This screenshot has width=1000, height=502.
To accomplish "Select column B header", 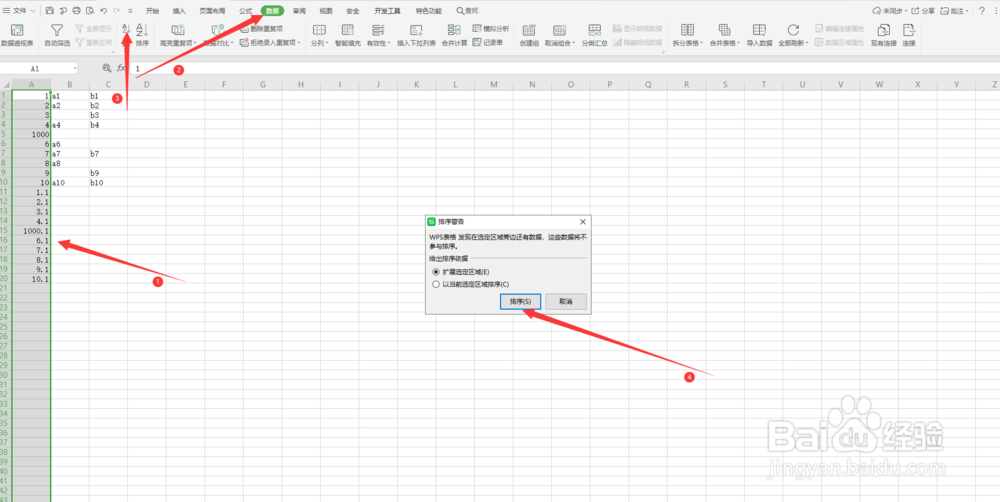I will coord(70,84).
